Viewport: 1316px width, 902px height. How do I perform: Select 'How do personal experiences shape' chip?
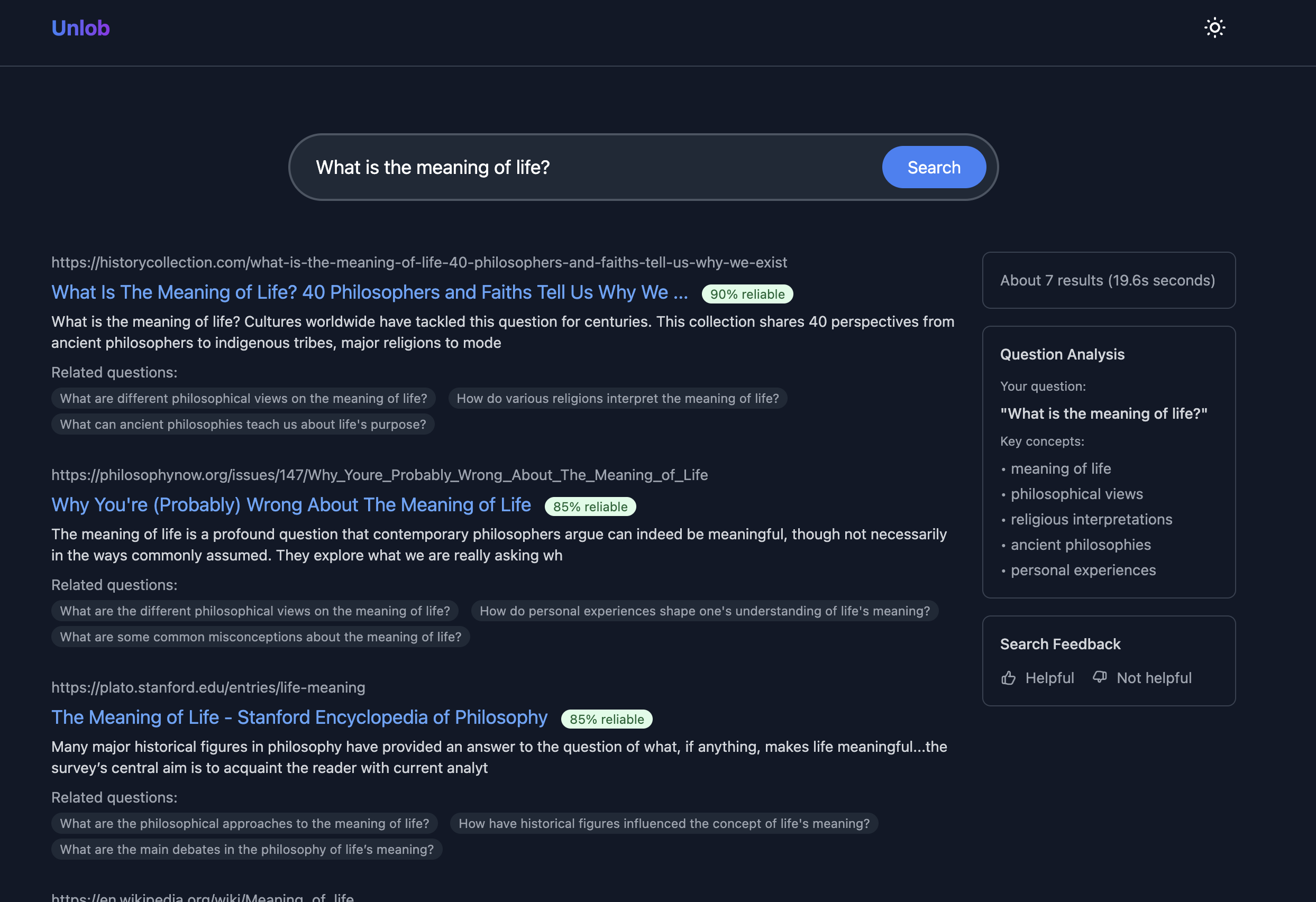click(x=705, y=611)
